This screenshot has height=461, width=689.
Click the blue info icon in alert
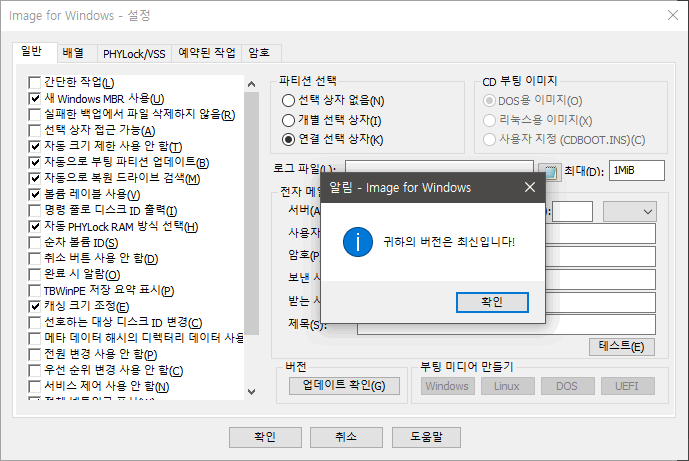point(358,242)
